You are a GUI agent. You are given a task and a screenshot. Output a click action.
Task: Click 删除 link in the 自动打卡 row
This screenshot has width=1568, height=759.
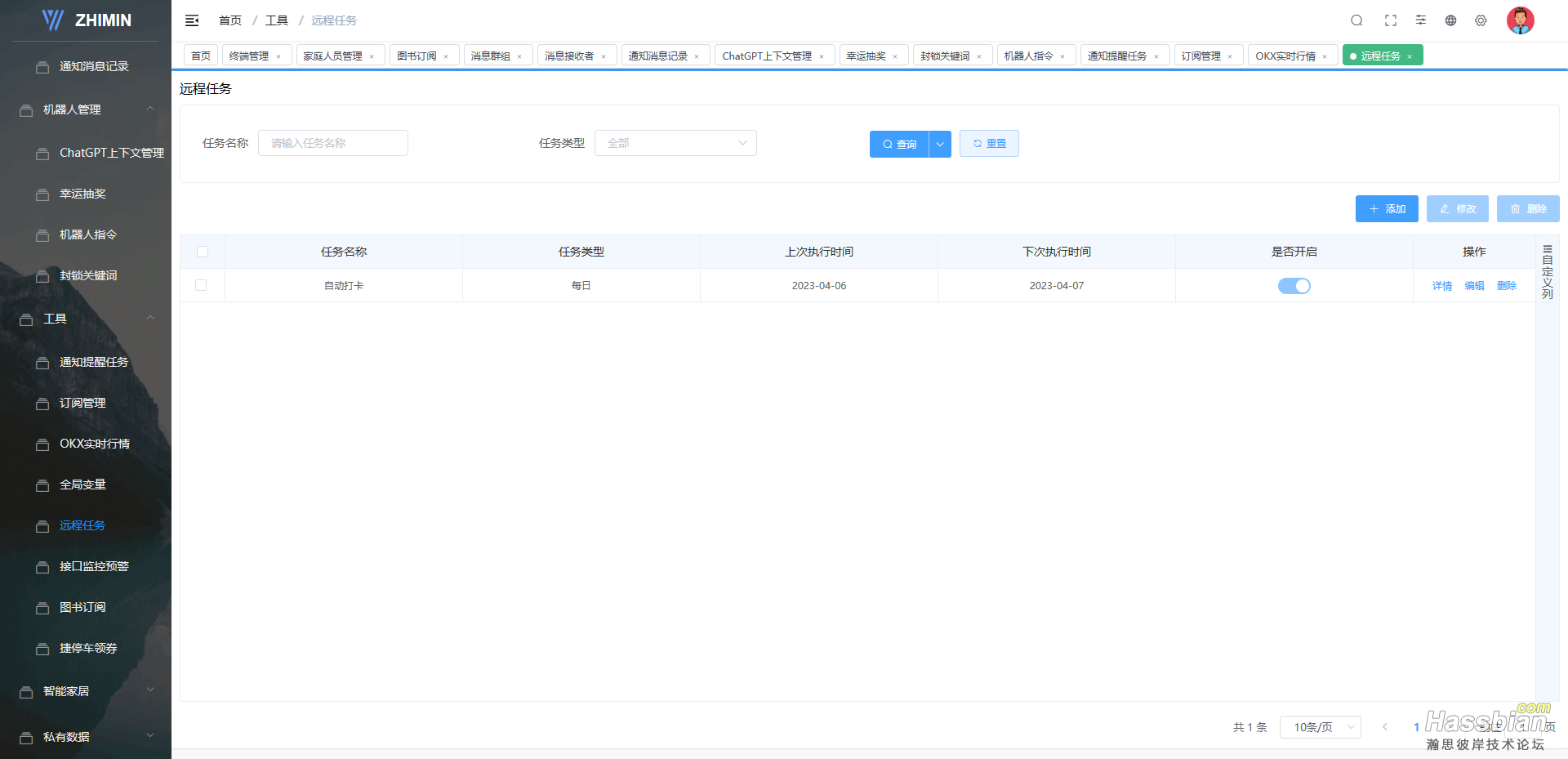point(1507,286)
